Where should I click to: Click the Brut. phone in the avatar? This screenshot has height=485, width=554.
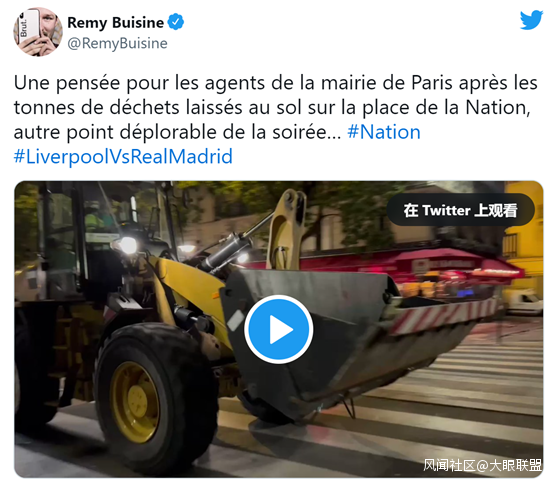pyautogui.click(x=28, y=26)
